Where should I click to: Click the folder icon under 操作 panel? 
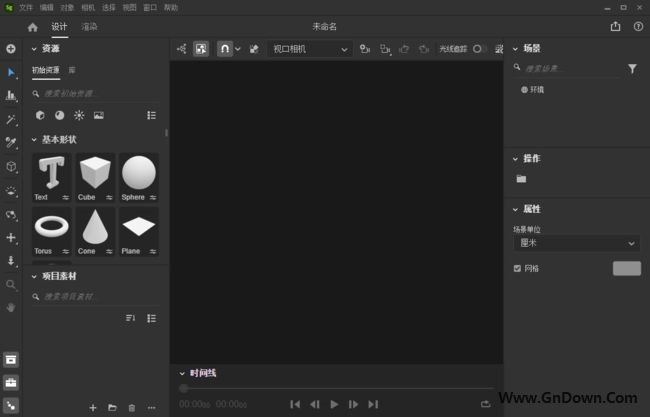click(521, 179)
